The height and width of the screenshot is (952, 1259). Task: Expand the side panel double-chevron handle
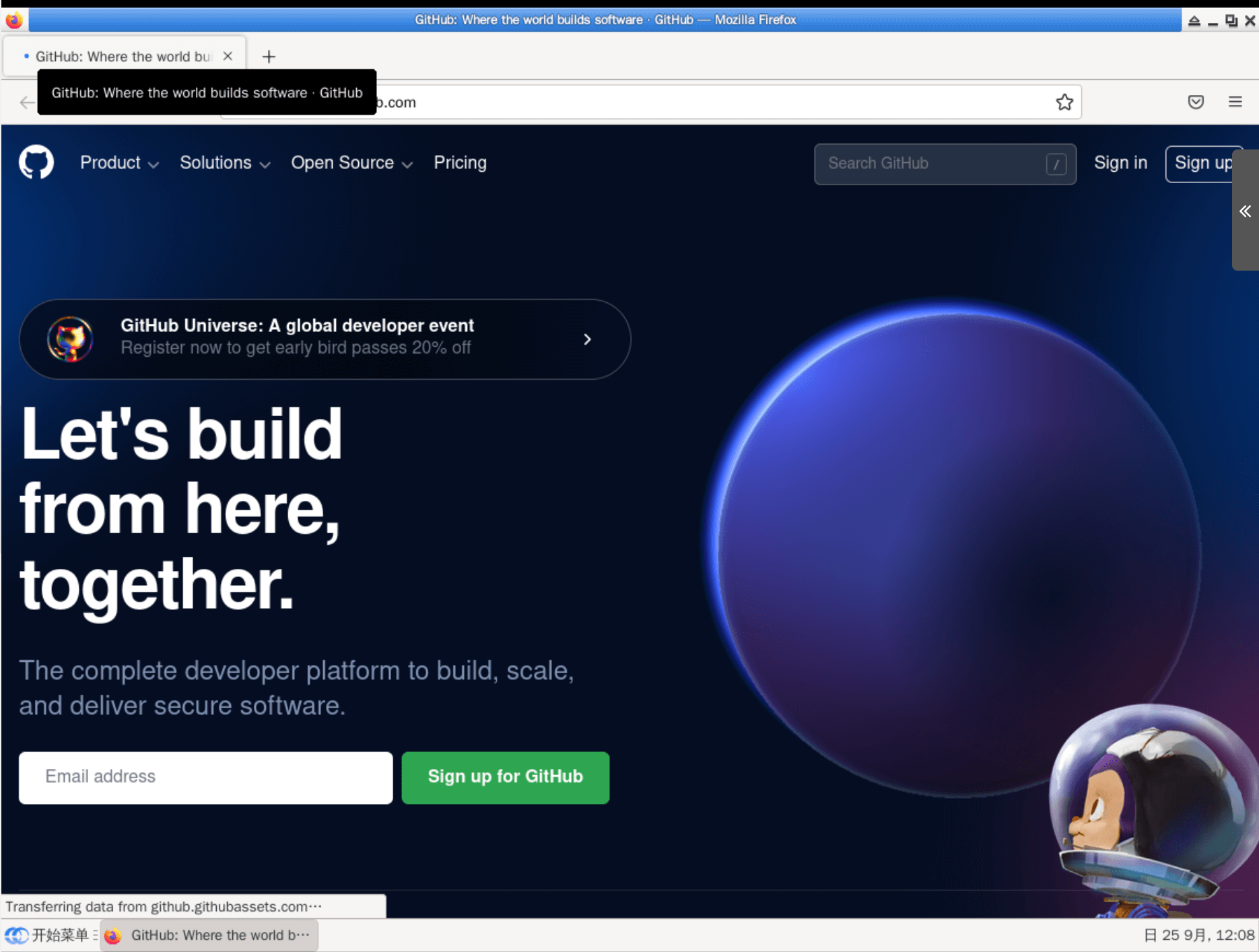coord(1246,211)
